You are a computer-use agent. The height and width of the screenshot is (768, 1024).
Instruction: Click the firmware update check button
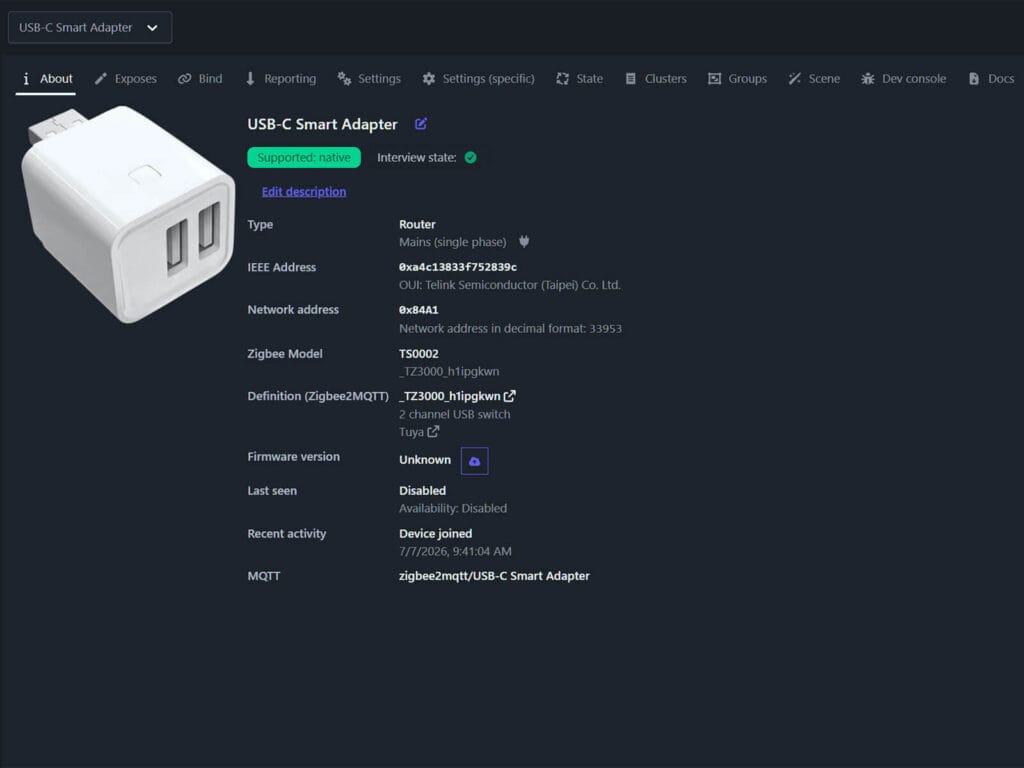pyautogui.click(x=475, y=461)
